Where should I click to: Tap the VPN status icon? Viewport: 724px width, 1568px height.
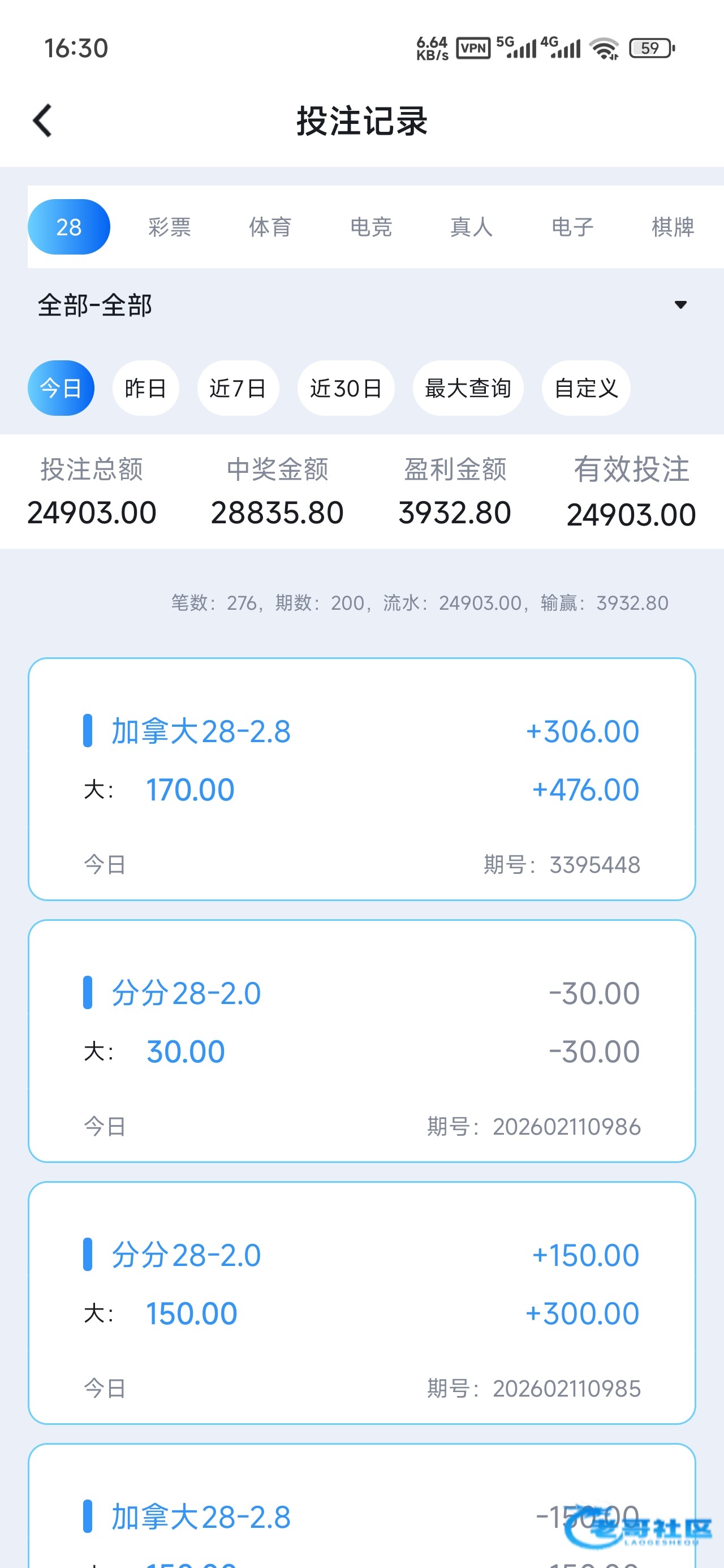click(x=473, y=48)
